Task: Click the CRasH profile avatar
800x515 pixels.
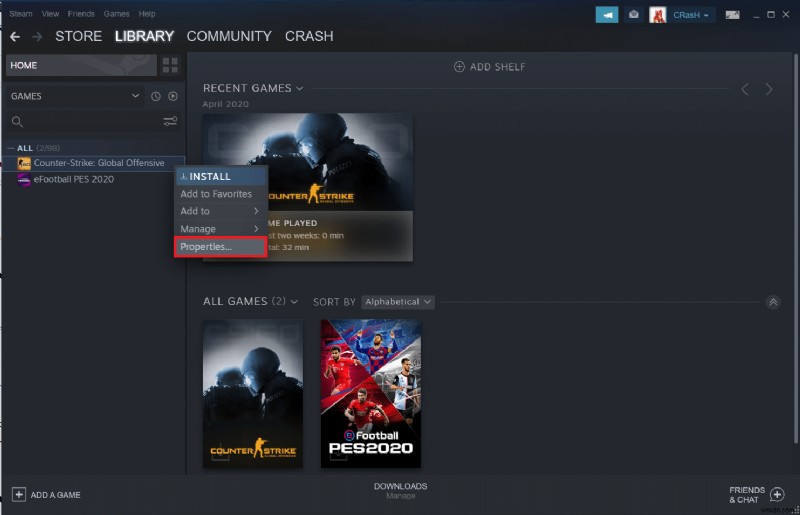Action: [658, 15]
